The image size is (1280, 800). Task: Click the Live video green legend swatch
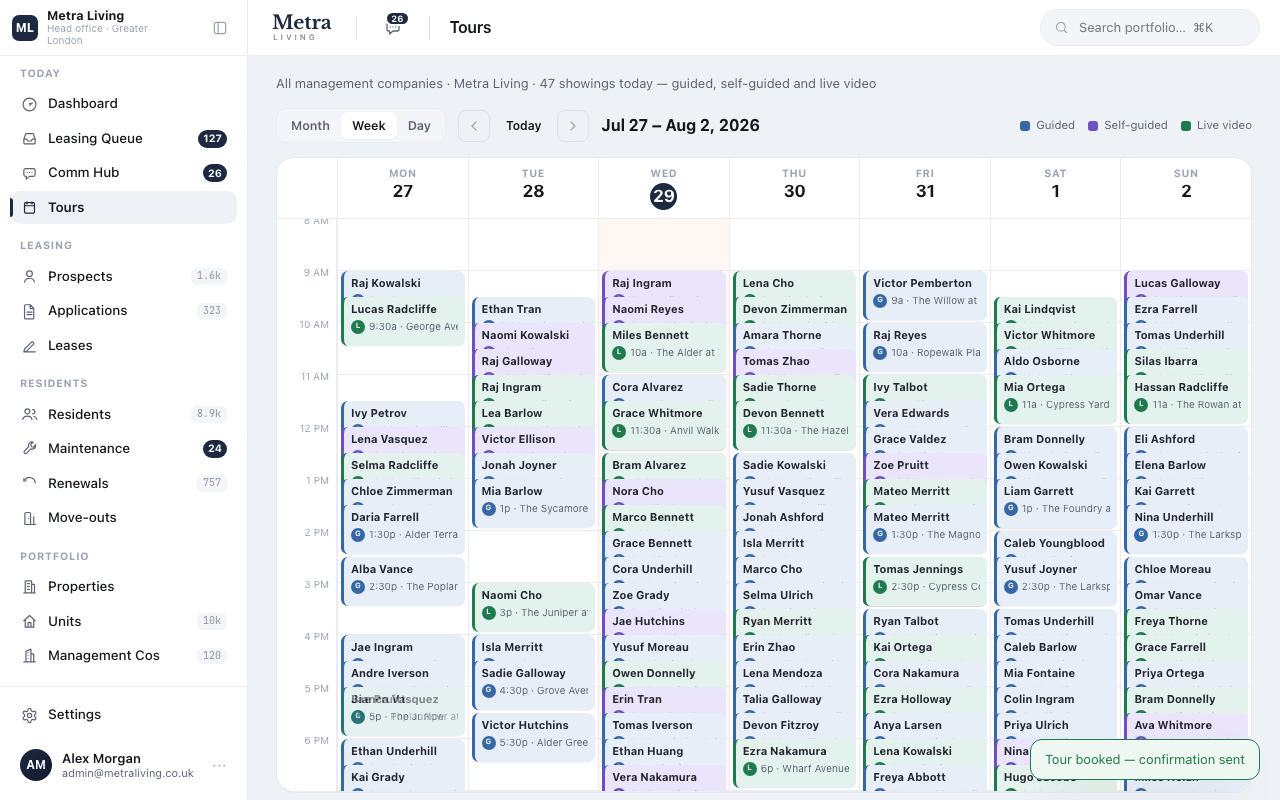1186,126
